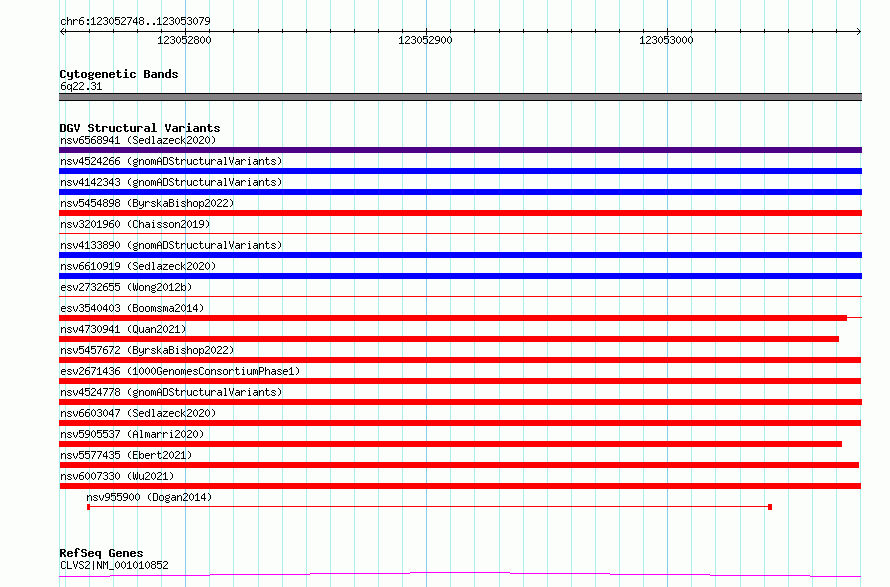This screenshot has width=890, height=587.
Task: Select nsv4730941 (Quan2021) label
Action: click(x=123, y=329)
